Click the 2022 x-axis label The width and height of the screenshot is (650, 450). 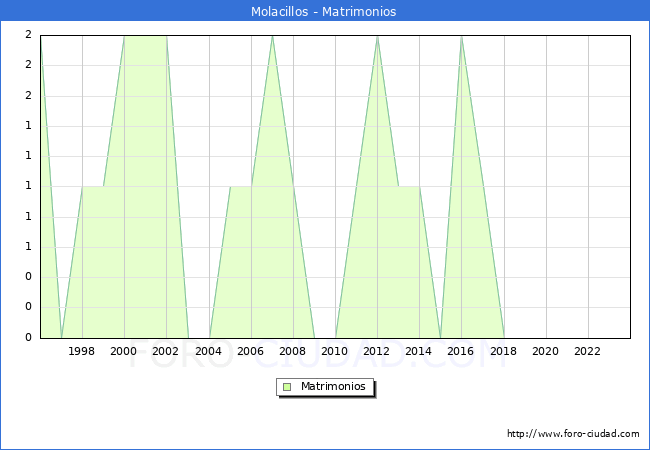click(587, 351)
